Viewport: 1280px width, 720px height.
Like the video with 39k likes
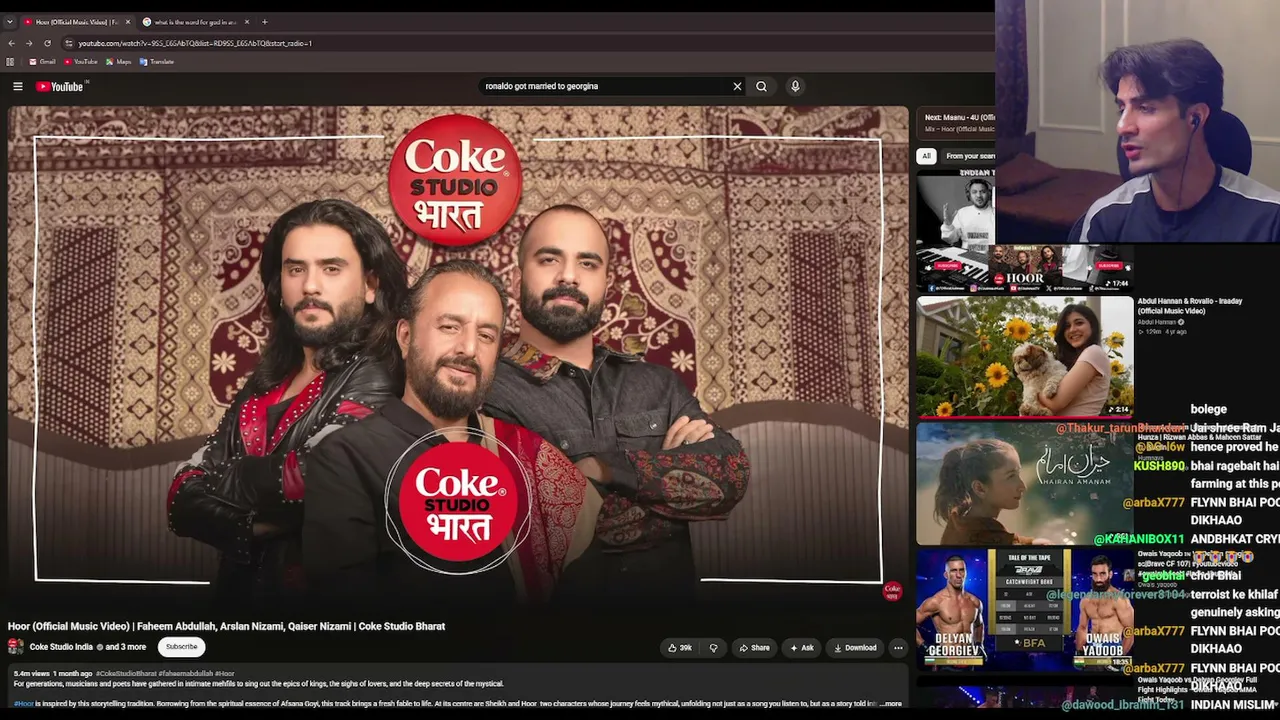[680, 648]
